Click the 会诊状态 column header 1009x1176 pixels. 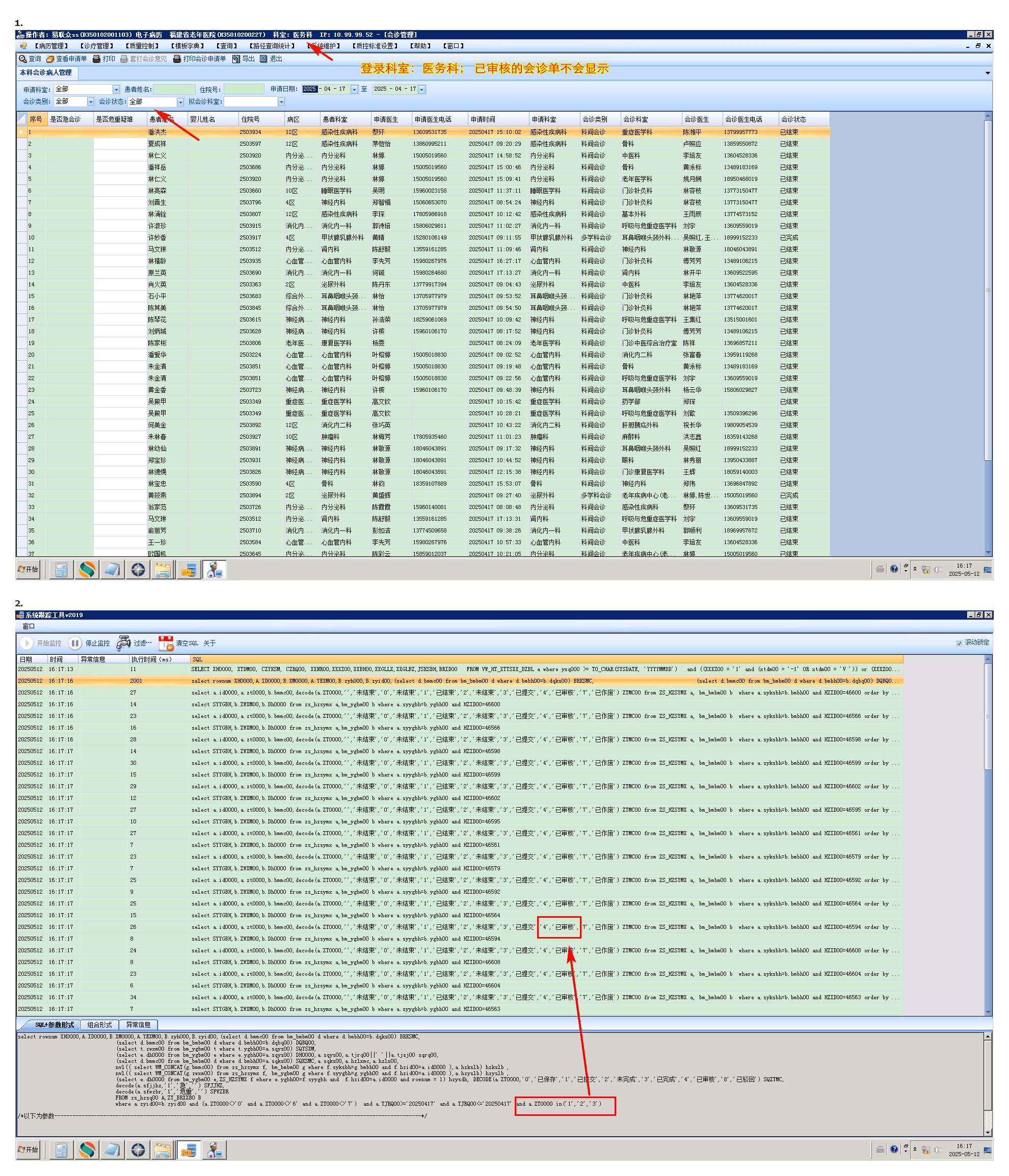793,120
